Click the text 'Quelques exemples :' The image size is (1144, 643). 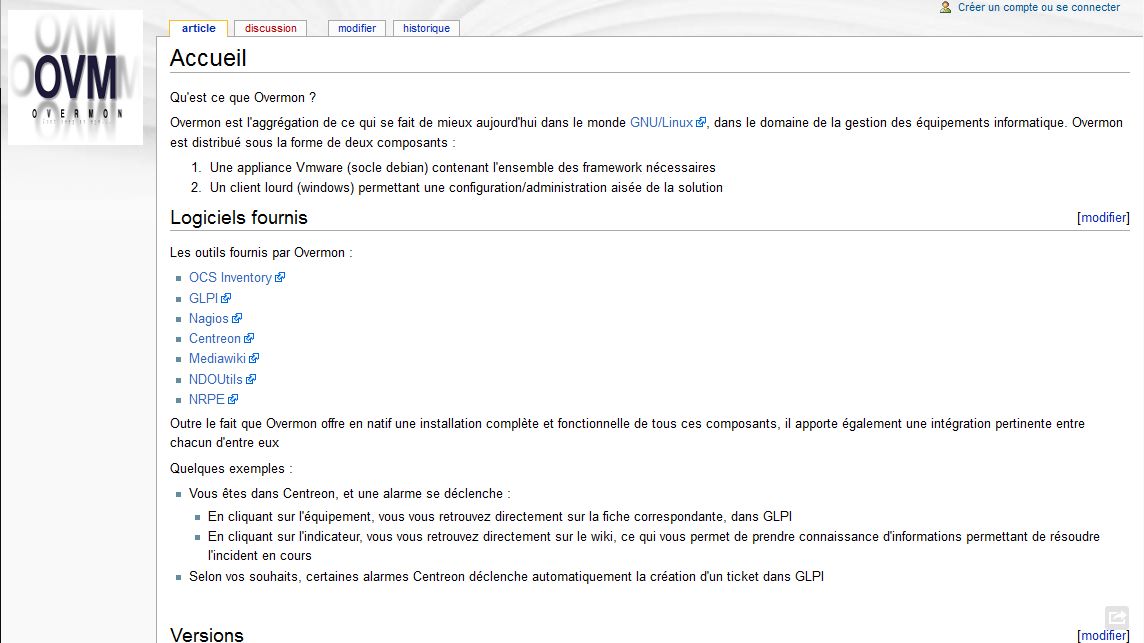point(231,469)
